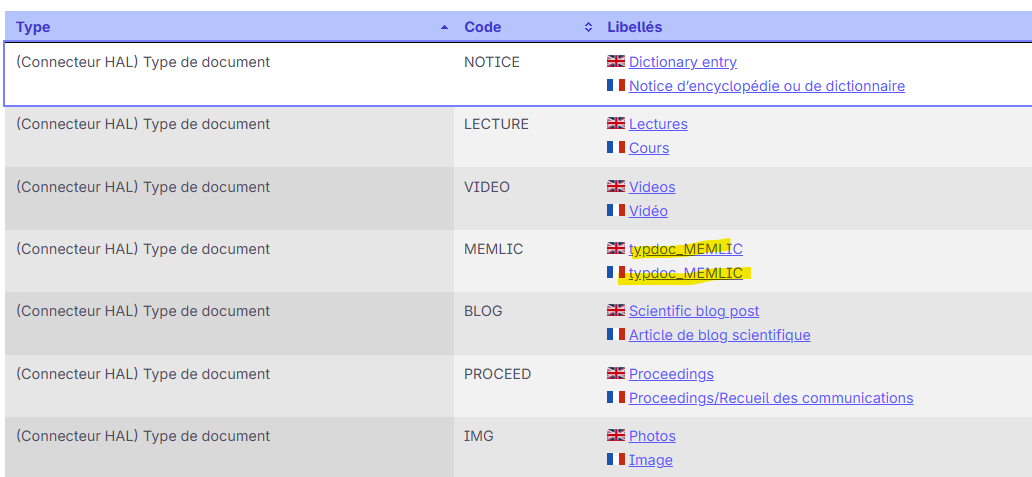Click the UK flag next to Videos
Viewport: 1032px width, 477px height.
[616, 187]
